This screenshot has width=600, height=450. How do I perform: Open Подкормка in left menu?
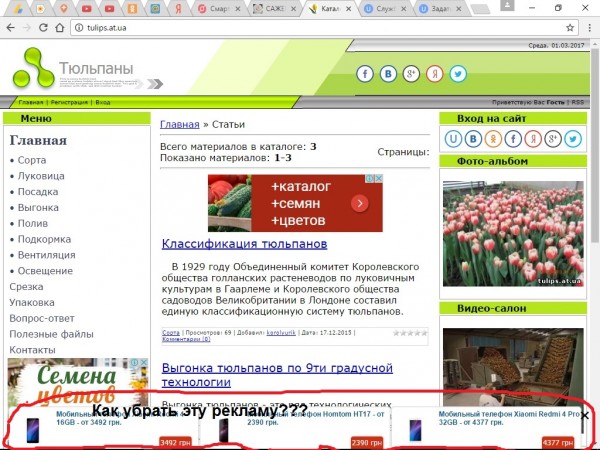(44, 239)
